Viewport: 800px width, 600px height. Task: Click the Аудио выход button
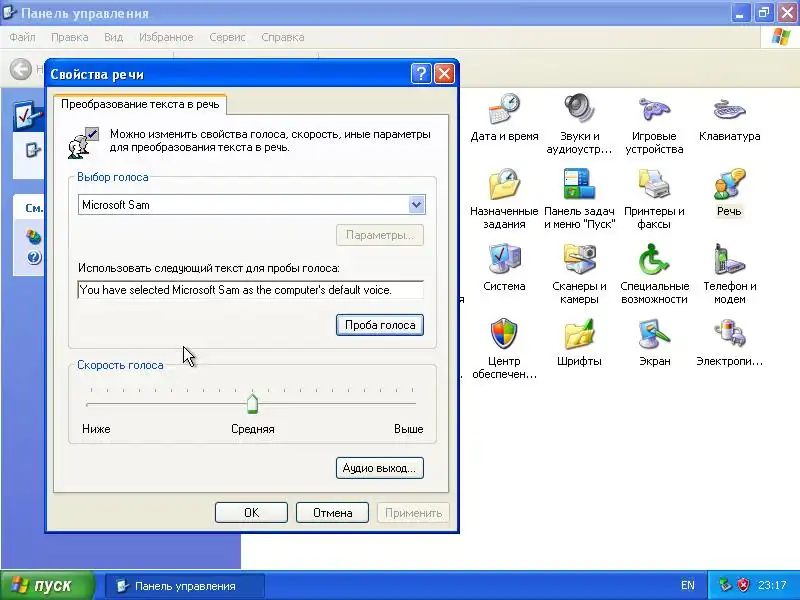click(x=380, y=468)
